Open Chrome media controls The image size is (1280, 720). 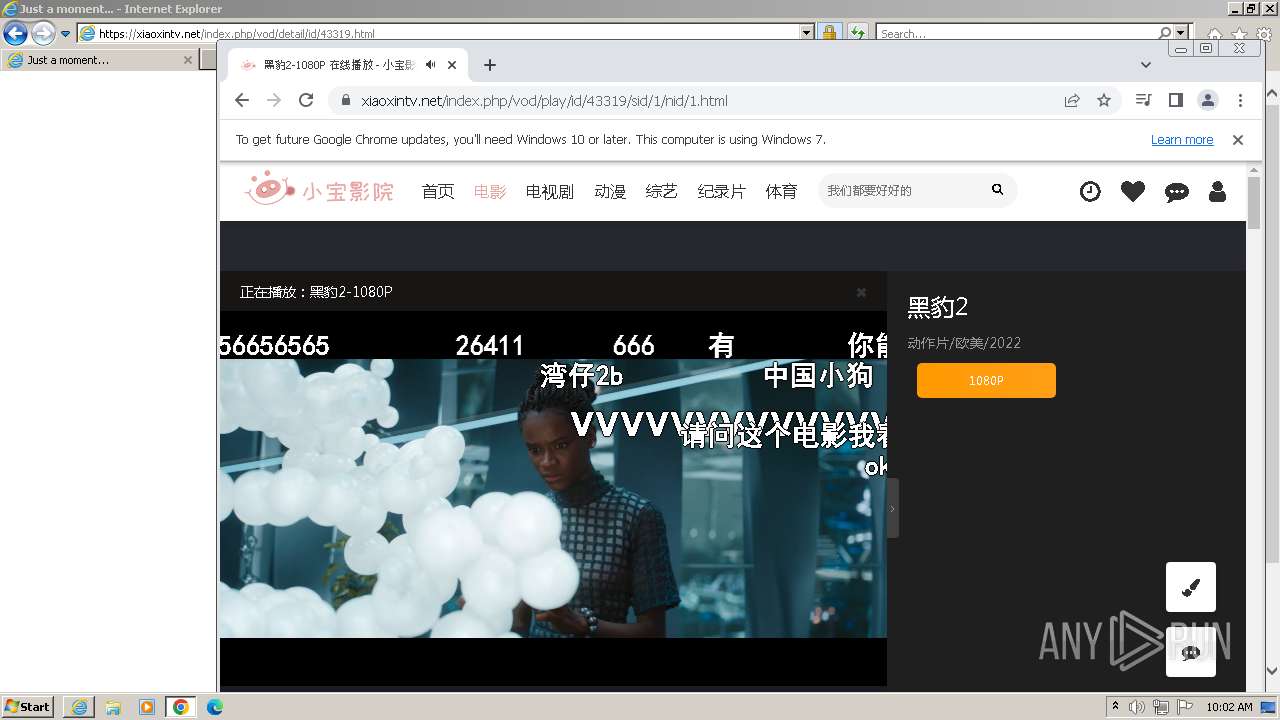(1144, 100)
